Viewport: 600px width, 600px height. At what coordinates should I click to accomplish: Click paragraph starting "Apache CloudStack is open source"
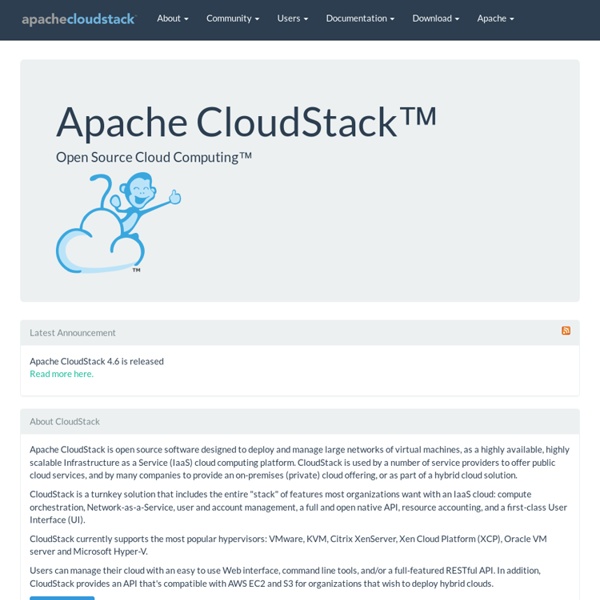point(299,463)
